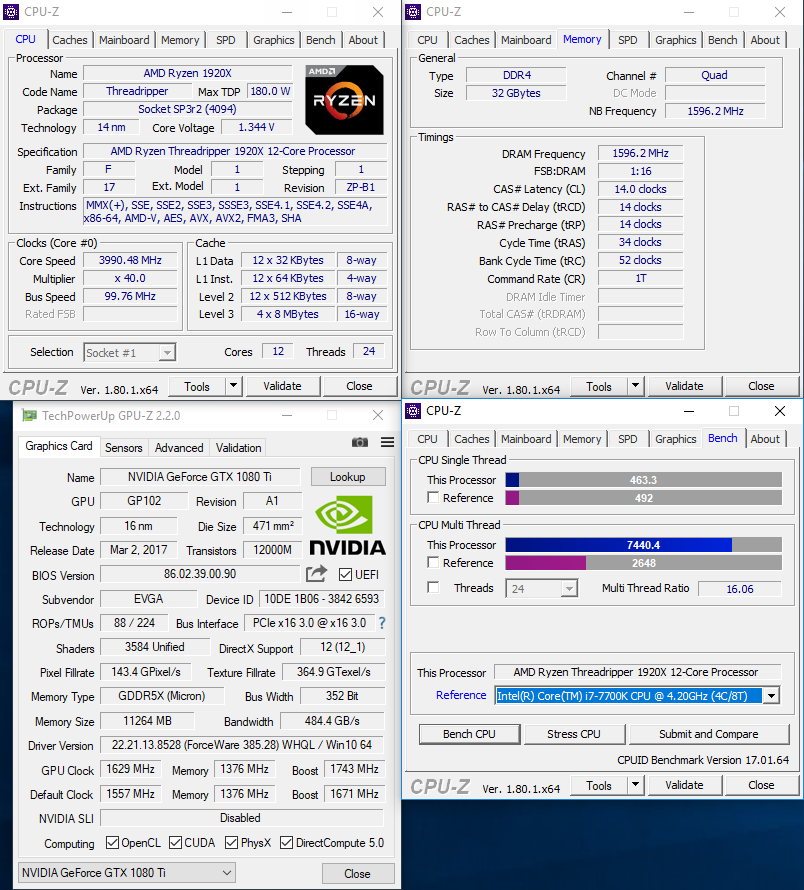Click Memory Size value 11264 MB
Viewport: 804px width, 890px height.
click(x=147, y=721)
